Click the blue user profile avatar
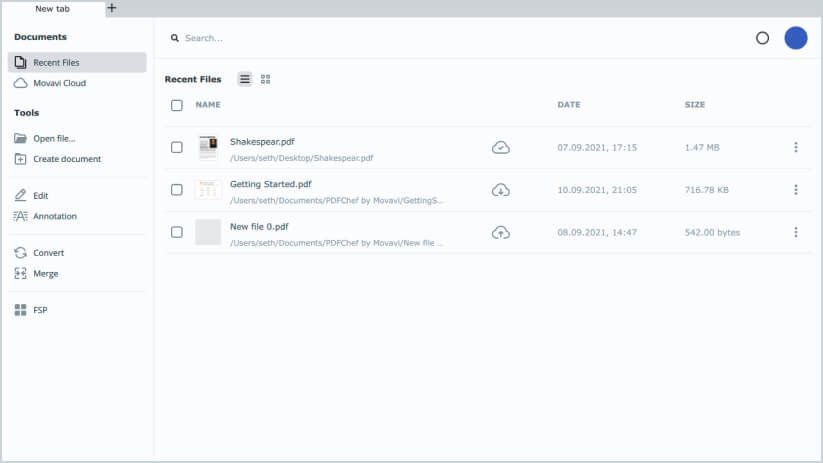Screen dimensions: 823x463 click(x=795, y=38)
